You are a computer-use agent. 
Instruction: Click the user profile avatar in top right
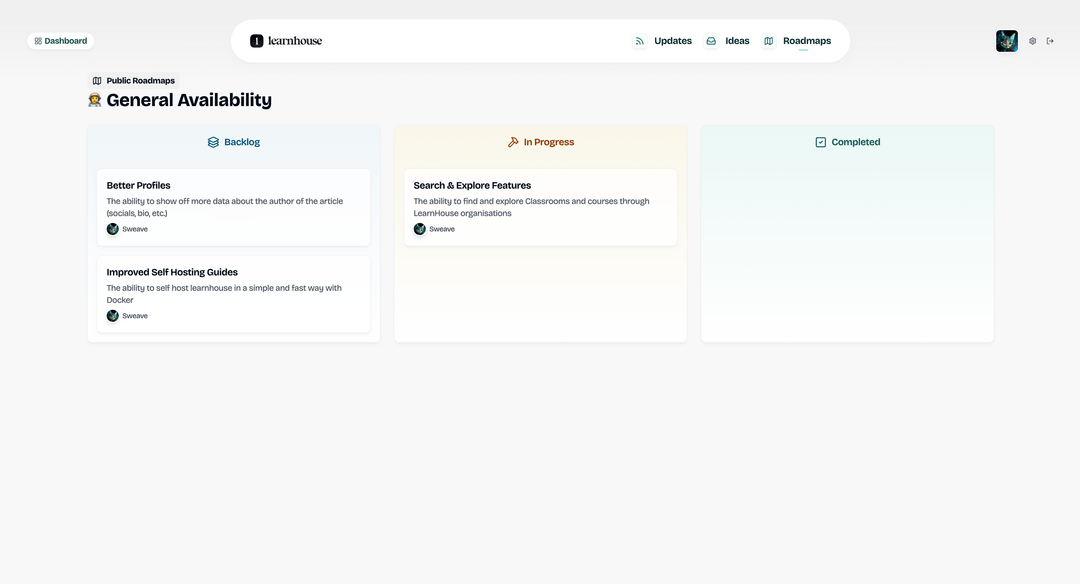coord(1007,41)
